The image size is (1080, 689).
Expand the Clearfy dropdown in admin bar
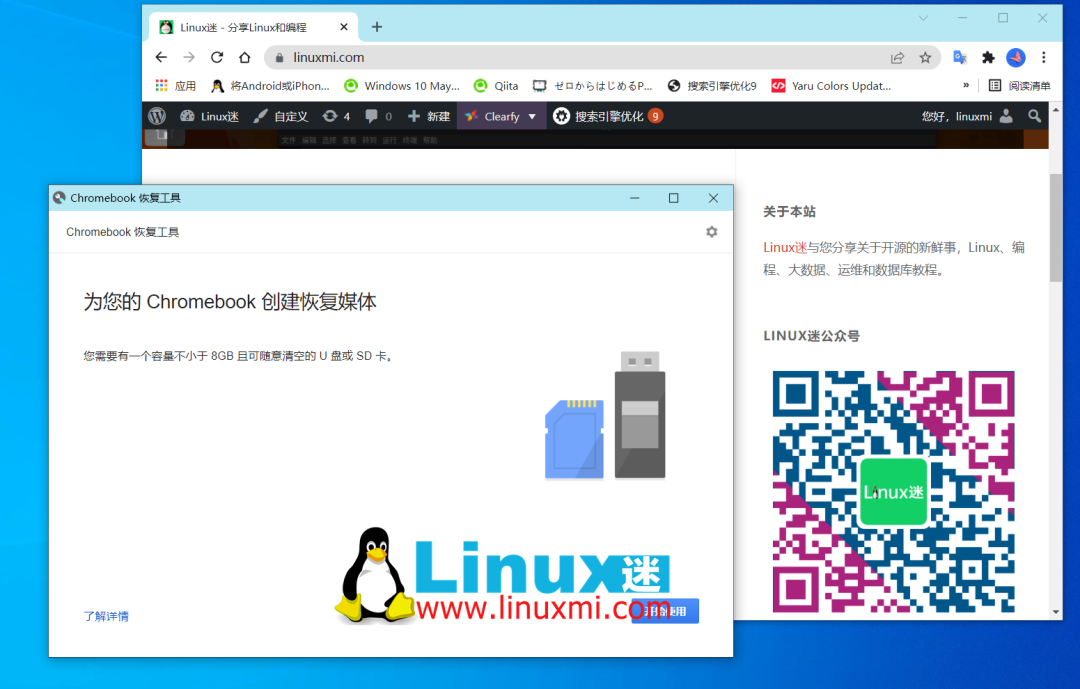coord(531,115)
